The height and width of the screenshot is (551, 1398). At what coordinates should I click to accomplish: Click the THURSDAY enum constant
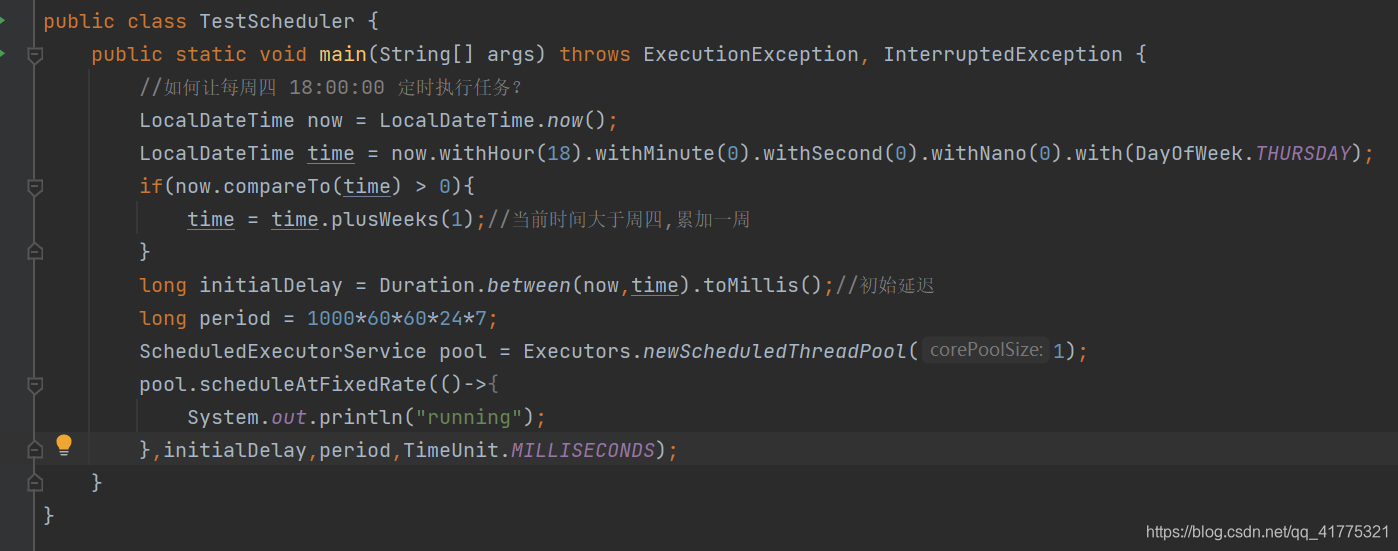click(1303, 153)
